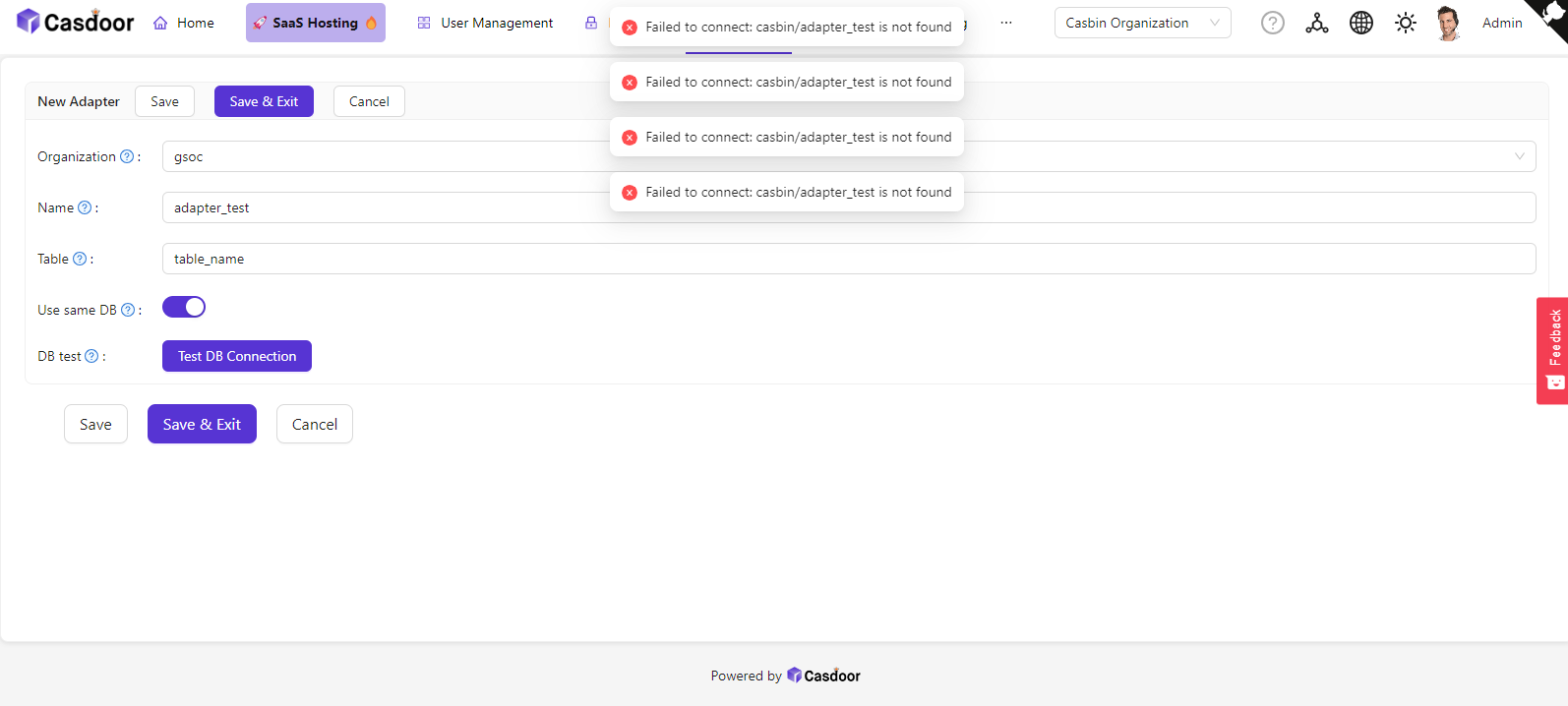Click the Admin user avatar
The image size is (1568, 706).
[x=1447, y=23]
